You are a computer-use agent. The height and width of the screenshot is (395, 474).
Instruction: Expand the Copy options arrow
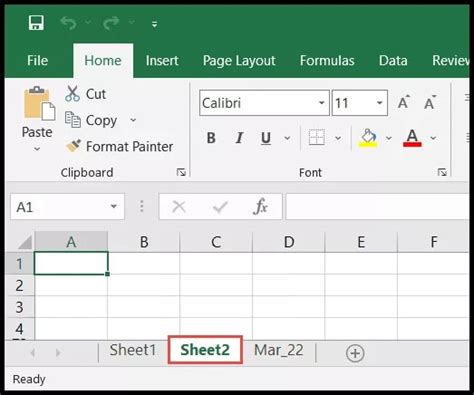[133, 120]
